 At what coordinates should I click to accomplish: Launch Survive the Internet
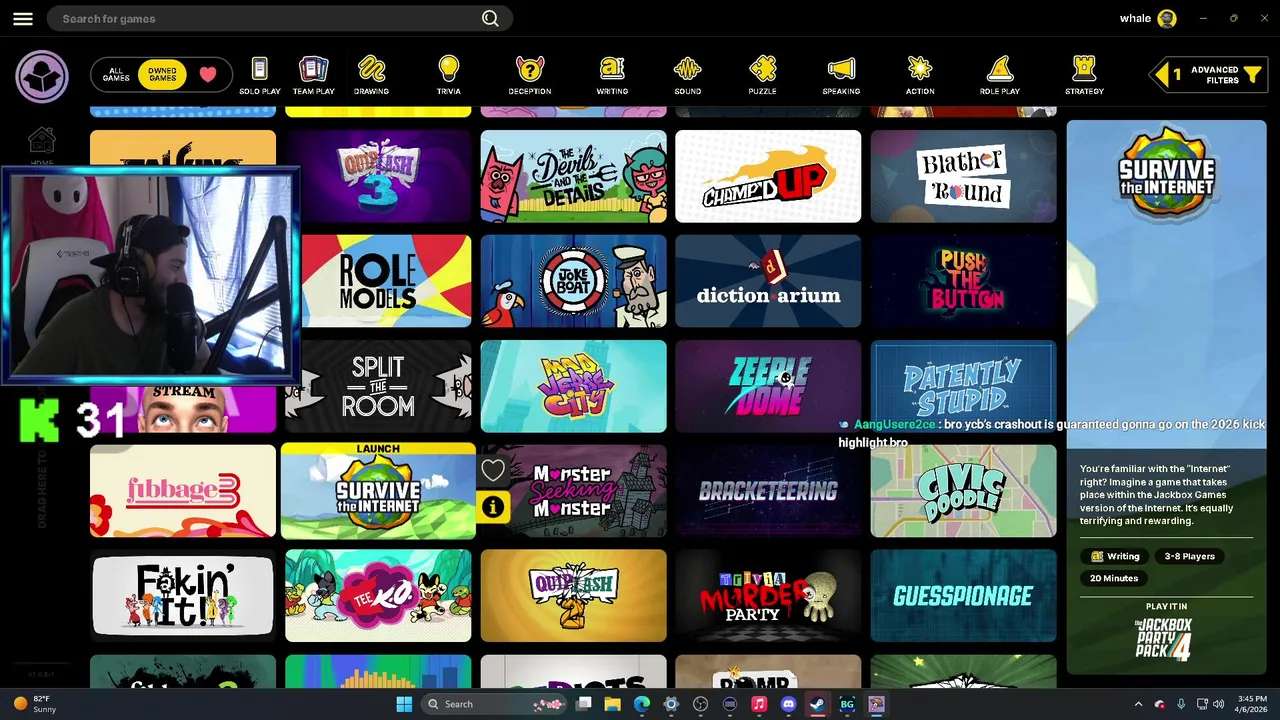point(378,491)
